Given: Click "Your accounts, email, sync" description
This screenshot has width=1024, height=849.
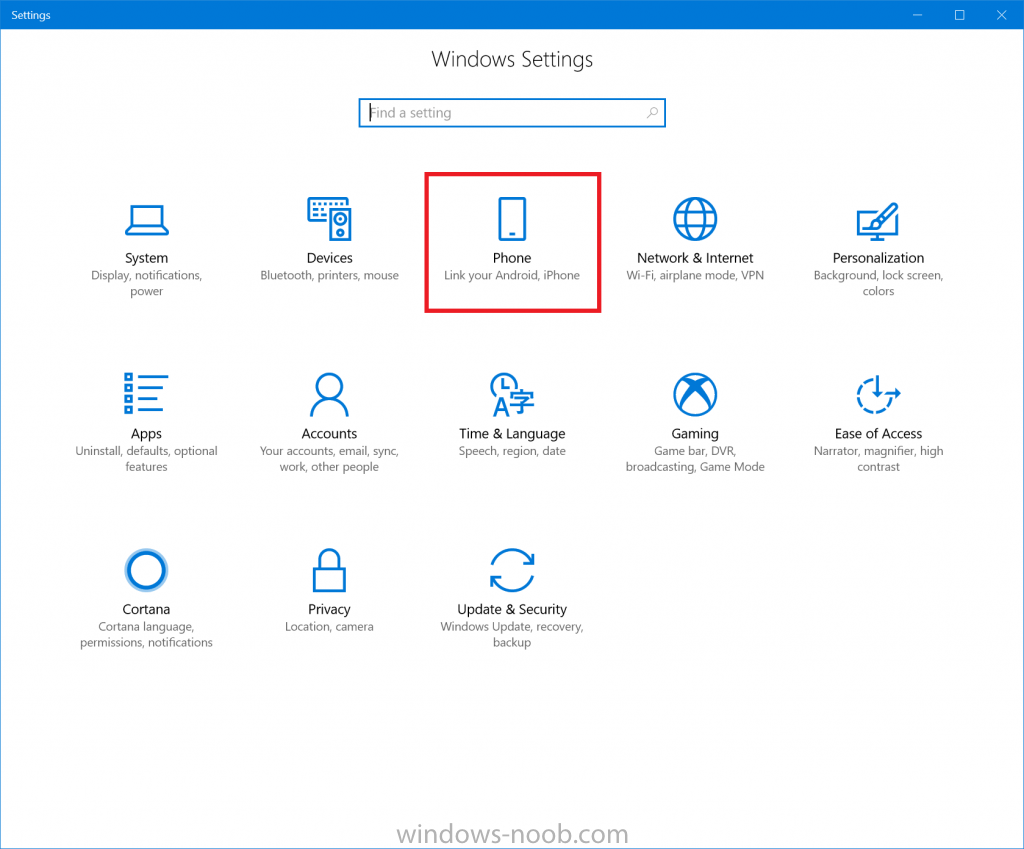Looking at the screenshot, I should tap(329, 459).
